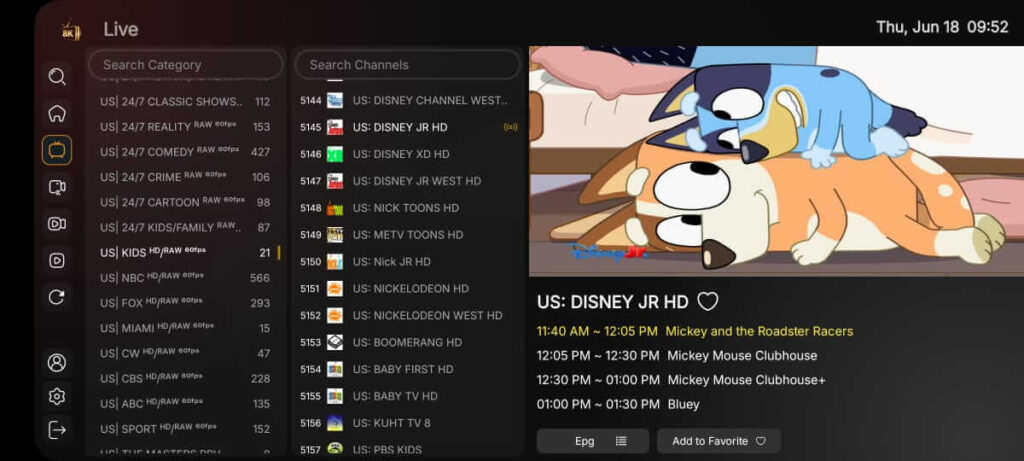1024x461 pixels.
Task: Play channel US: KUHT TV 8
Action: pos(408,423)
